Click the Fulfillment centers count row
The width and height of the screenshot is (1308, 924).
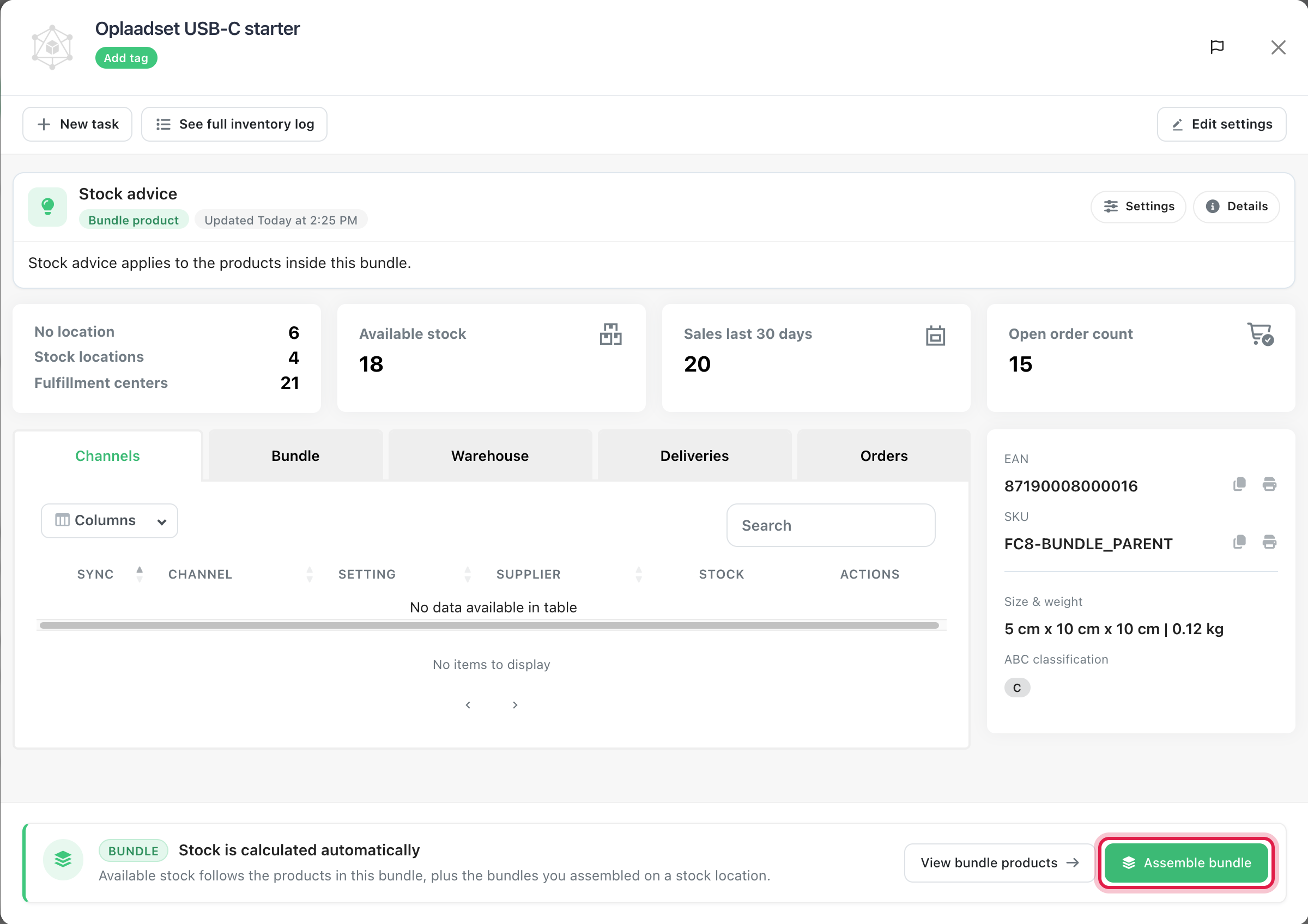[166, 382]
